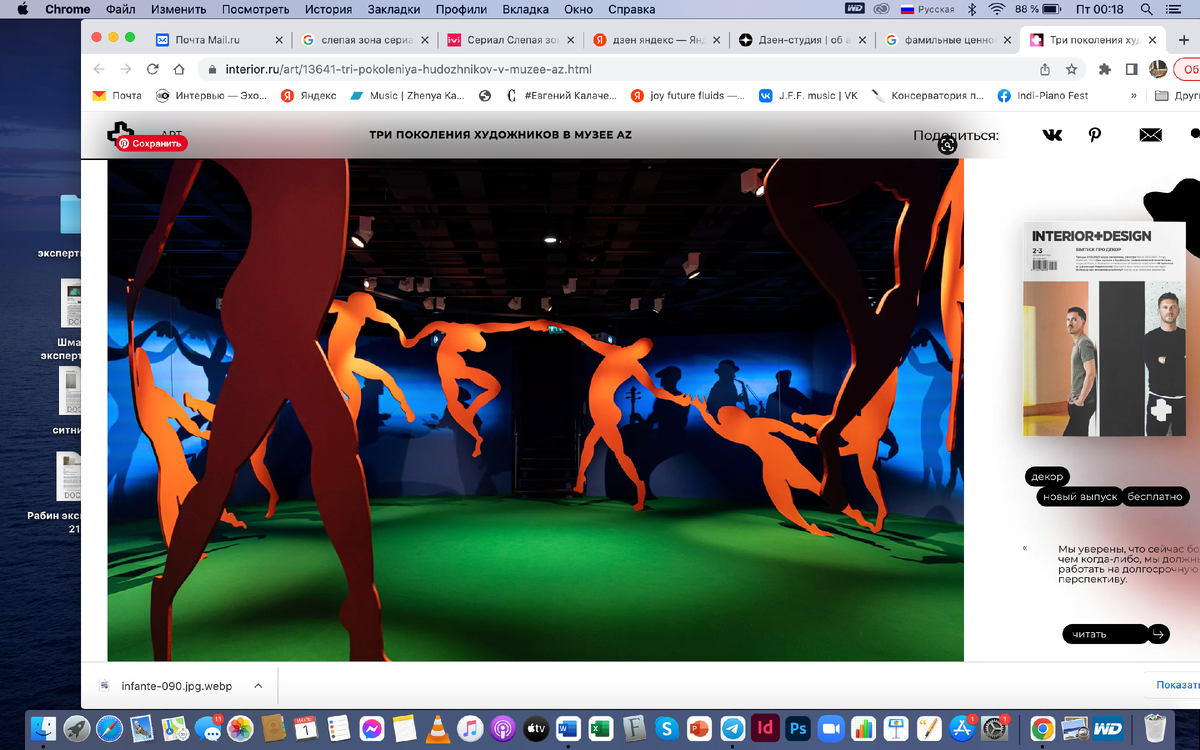Image resolution: width=1200 pixels, height=750 pixels.
Task: Open the Профили menu
Action: pyautogui.click(x=461, y=9)
